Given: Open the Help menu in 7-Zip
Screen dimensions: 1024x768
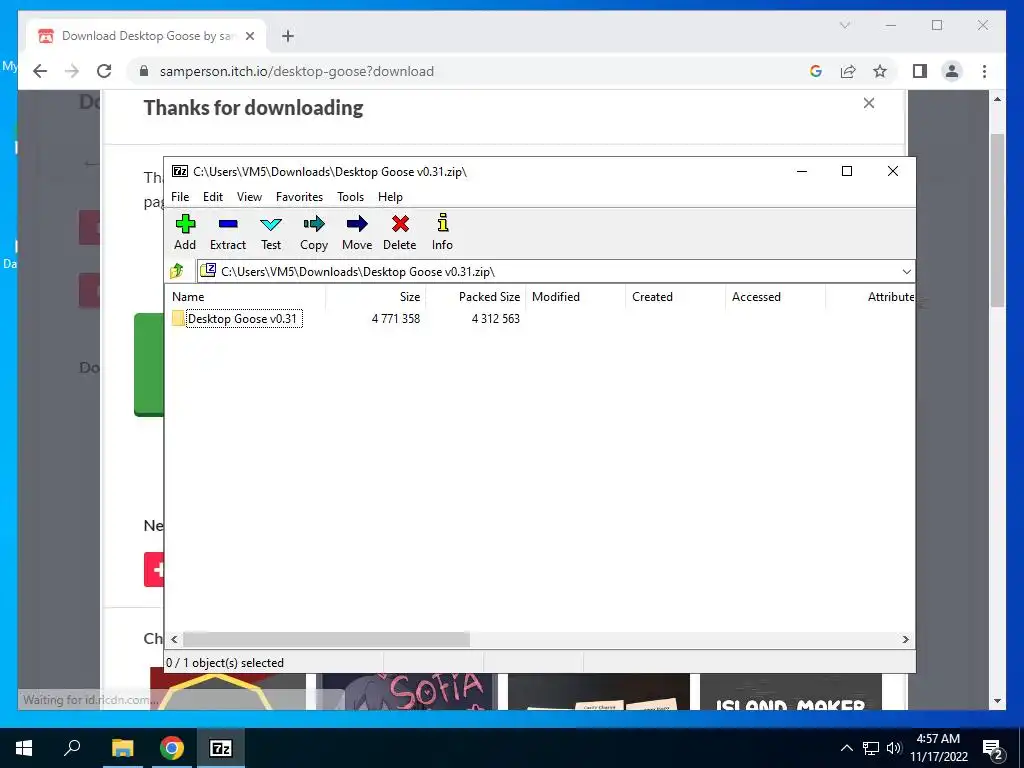Looking at the screenshot, I should click(x=390, y=197).
